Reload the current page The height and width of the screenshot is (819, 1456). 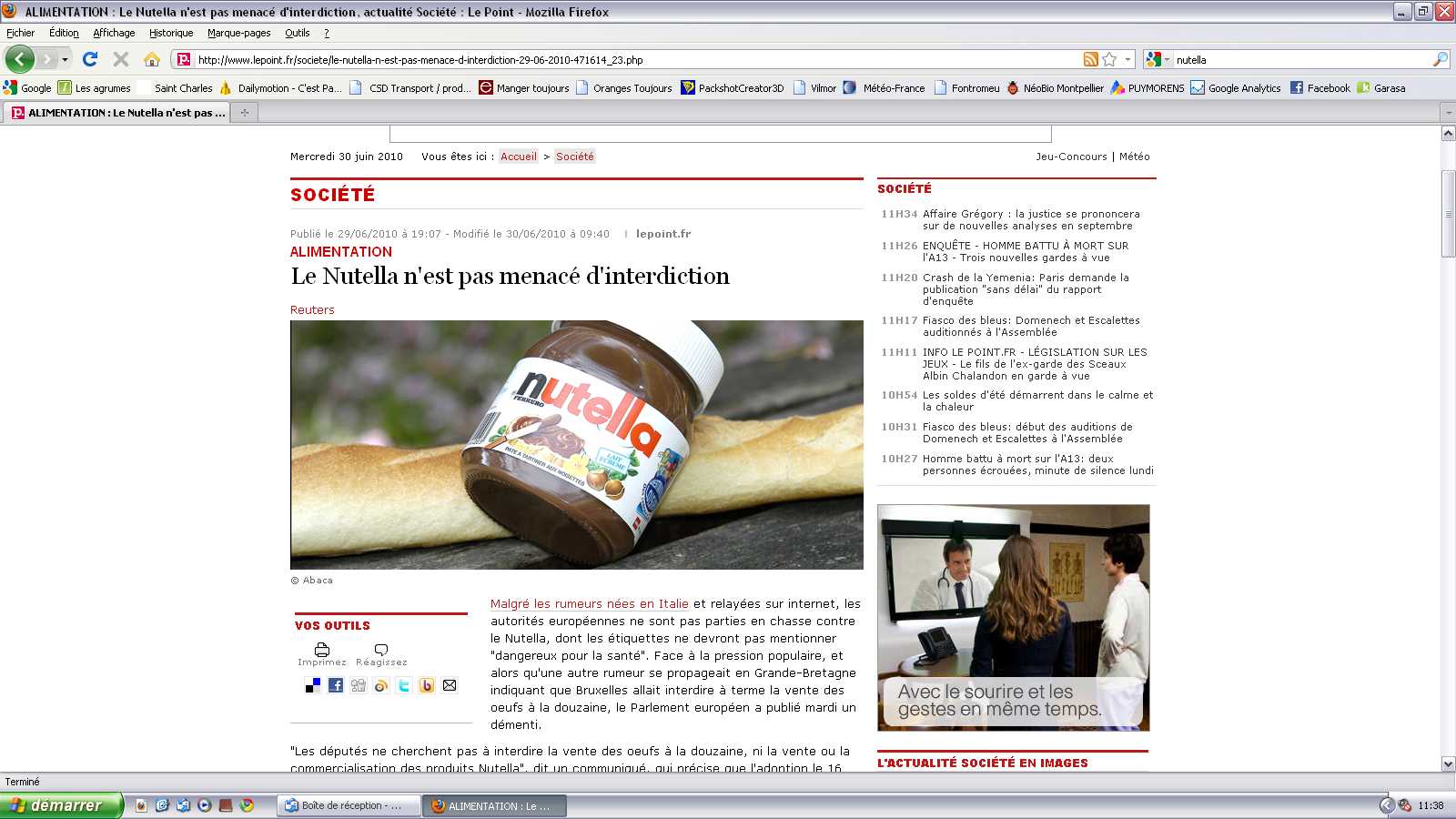[x=90, y=59]
